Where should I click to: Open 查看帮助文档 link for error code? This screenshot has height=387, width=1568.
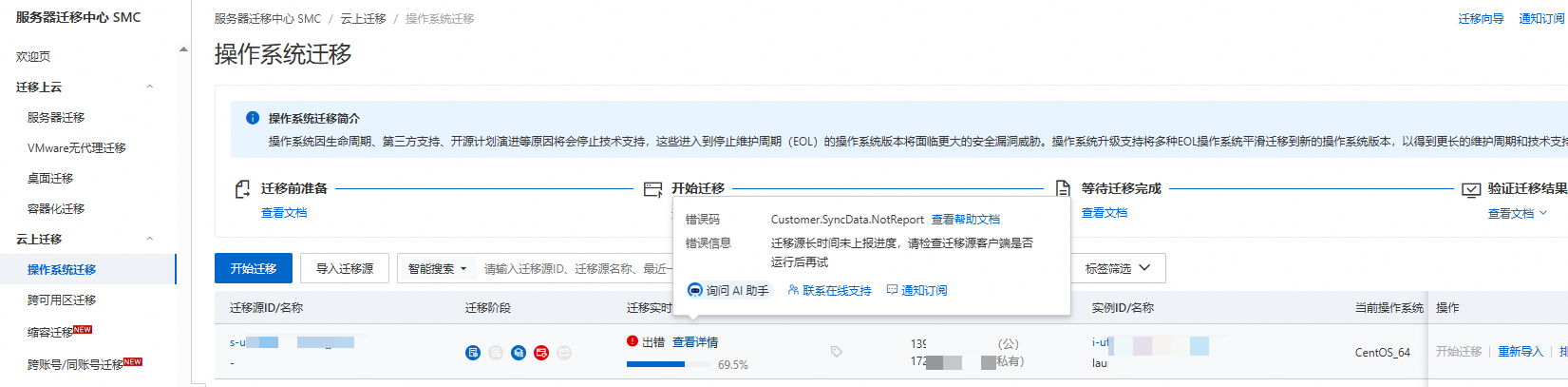click(x=966, y=219)
